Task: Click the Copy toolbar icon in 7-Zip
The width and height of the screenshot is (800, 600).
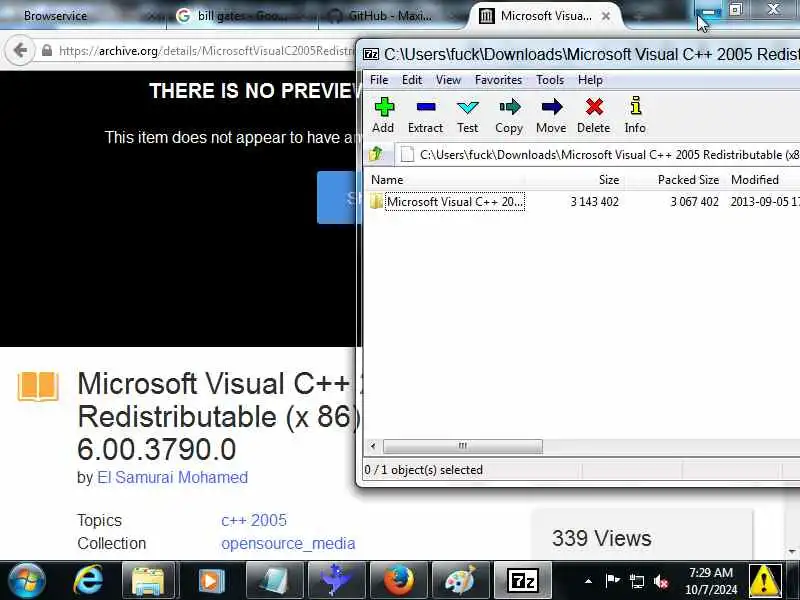Action: coord(509,116)
